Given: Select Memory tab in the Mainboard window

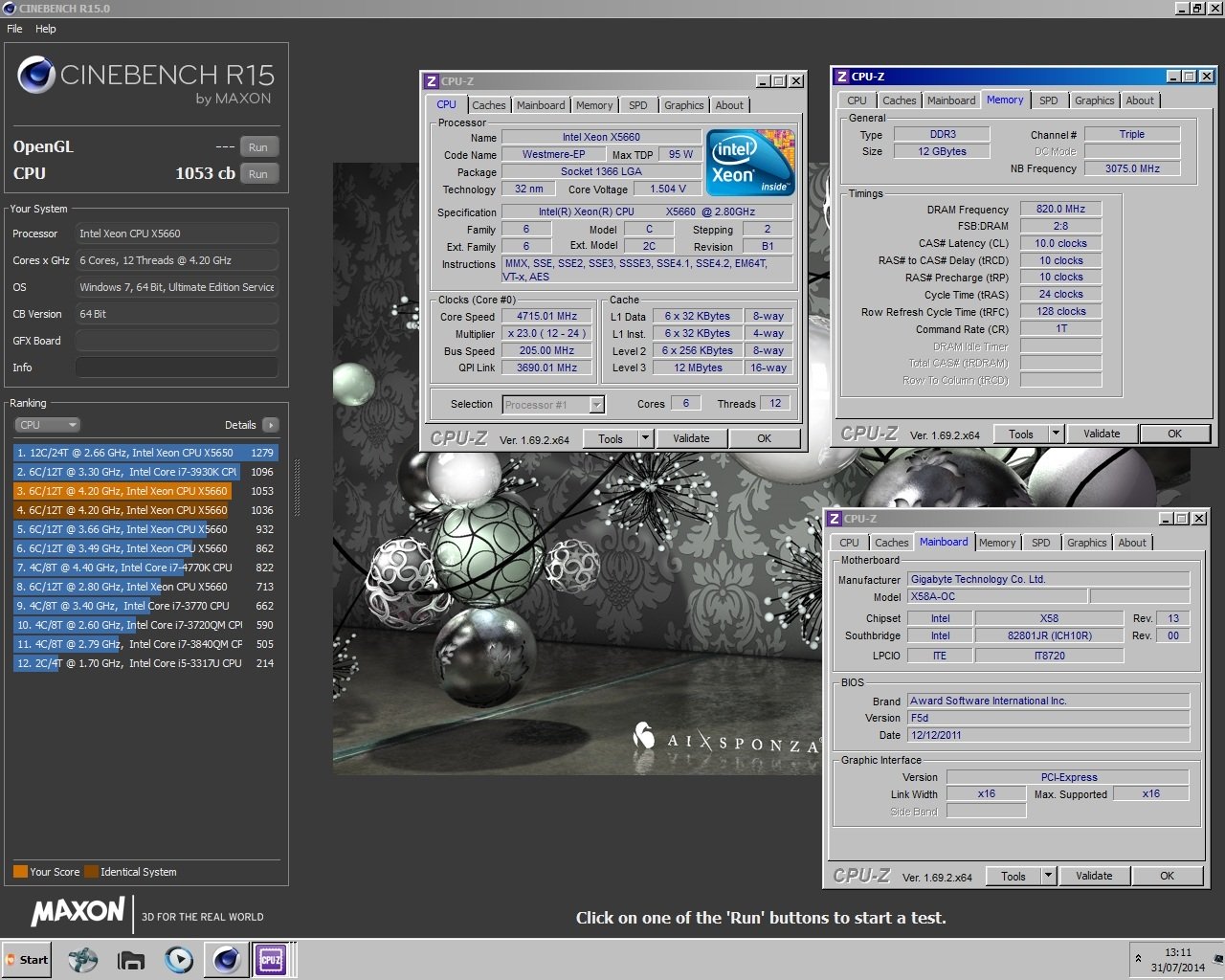Looking at the screenshot, I should [997, 543].
